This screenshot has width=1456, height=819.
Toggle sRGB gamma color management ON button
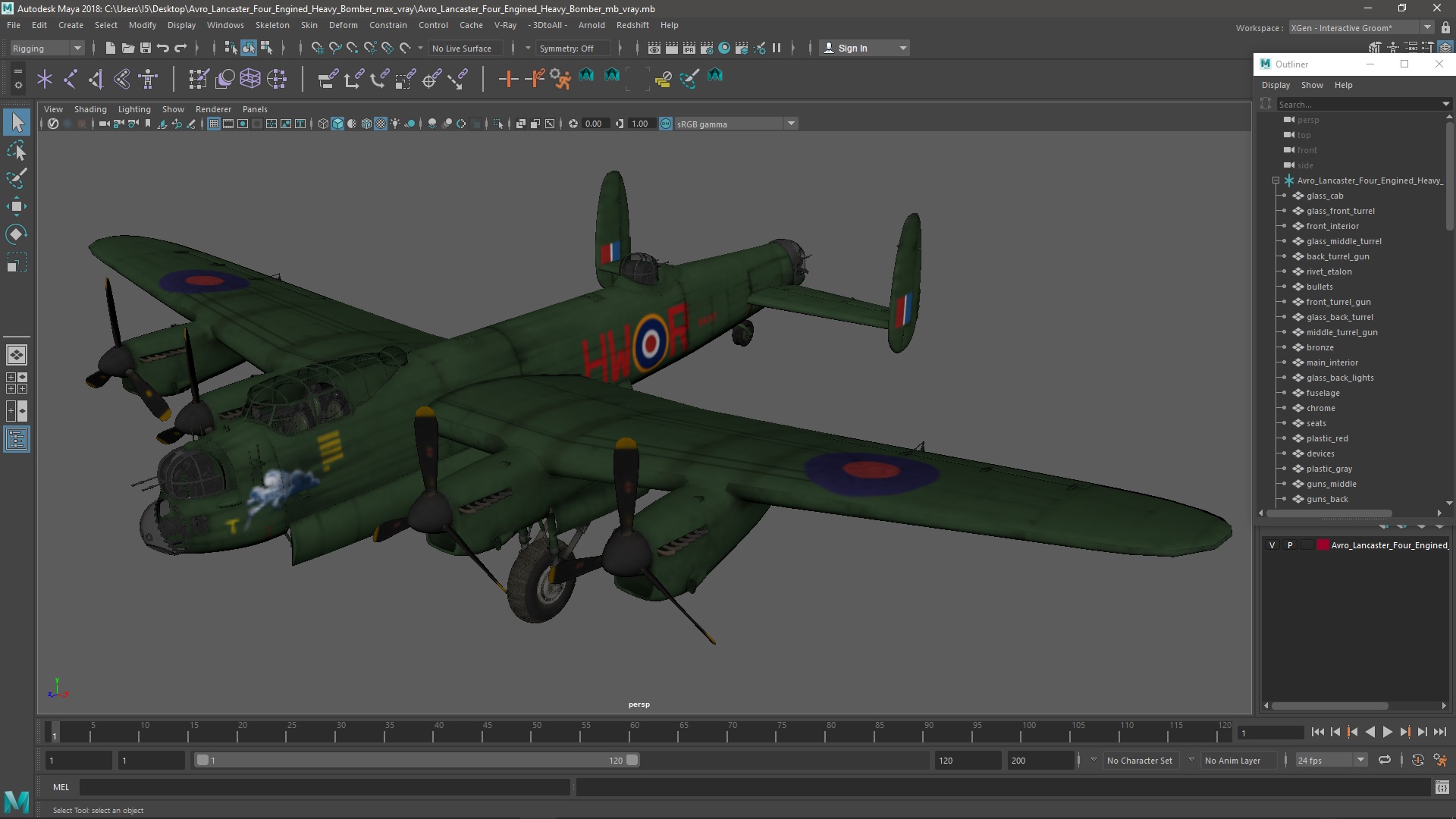666,124
